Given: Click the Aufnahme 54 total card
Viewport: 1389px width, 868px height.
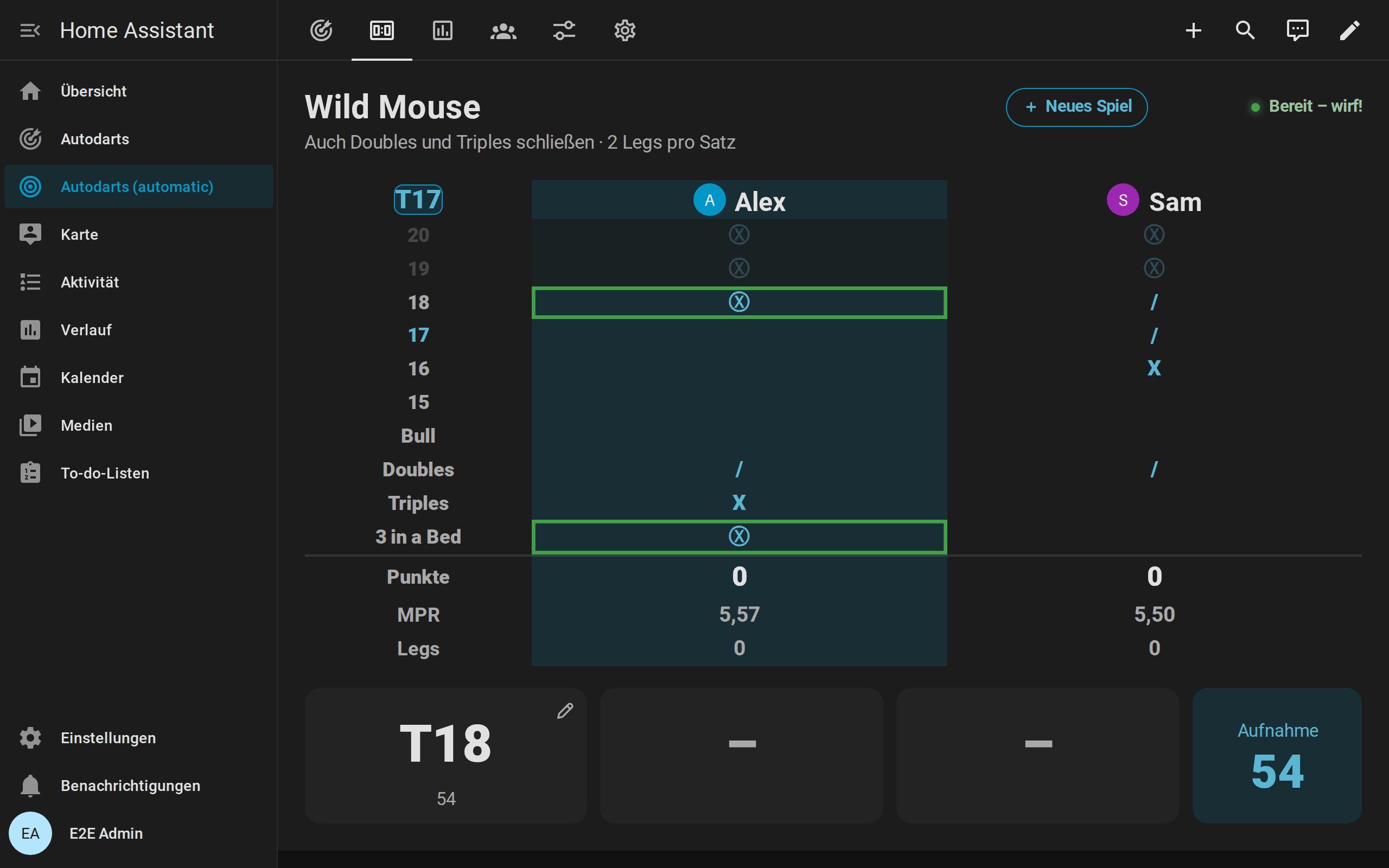Looking at the screenshot, I should coord(1277,756).
